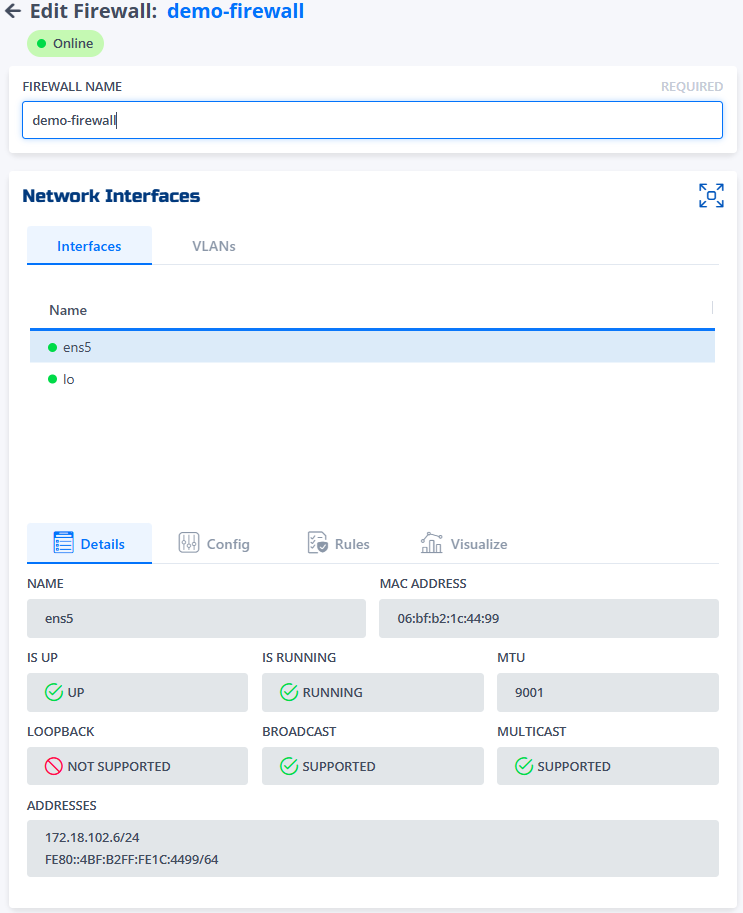Open the Rules tab
Viewport: 743px width, 913px height.
(338, 543)
